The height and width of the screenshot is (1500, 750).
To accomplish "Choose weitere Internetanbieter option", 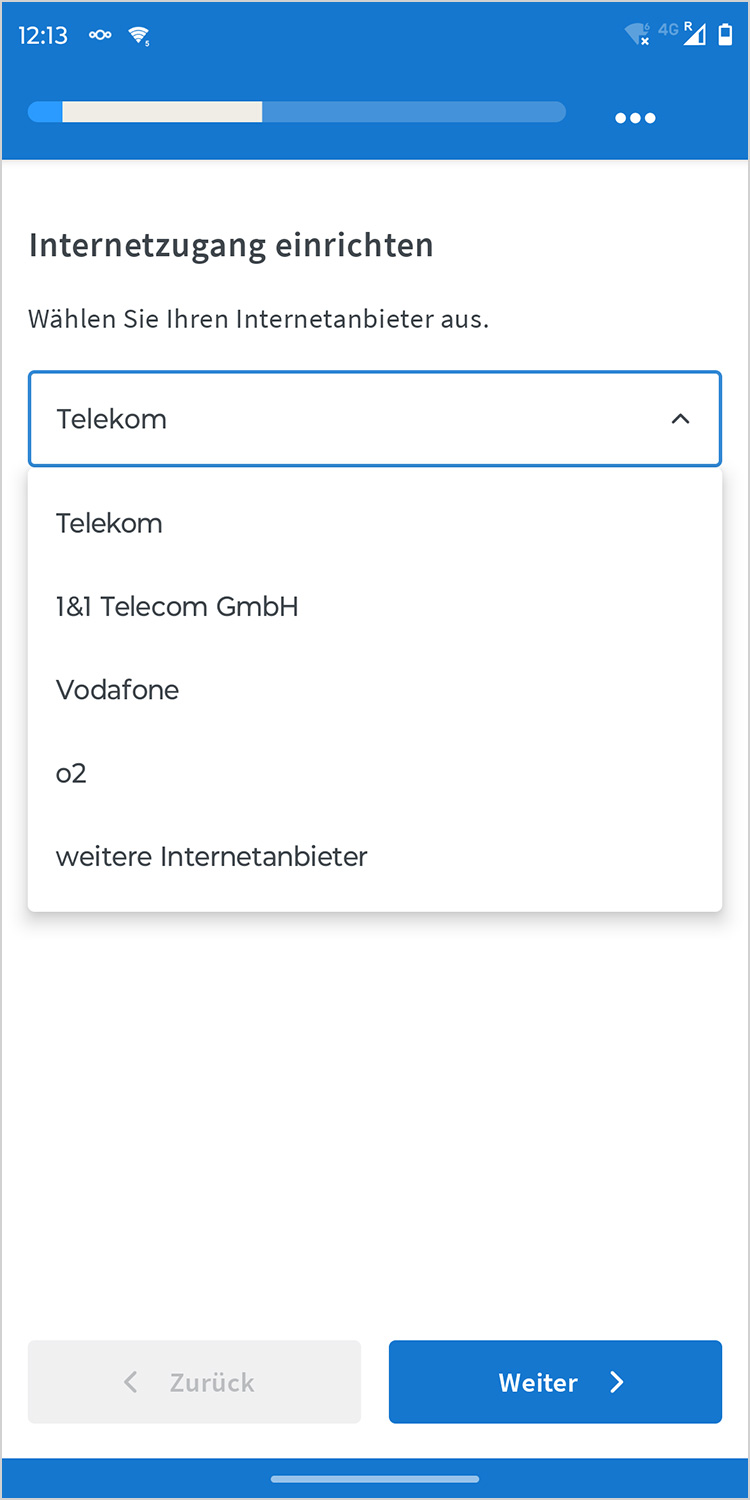I will (212, 857).
